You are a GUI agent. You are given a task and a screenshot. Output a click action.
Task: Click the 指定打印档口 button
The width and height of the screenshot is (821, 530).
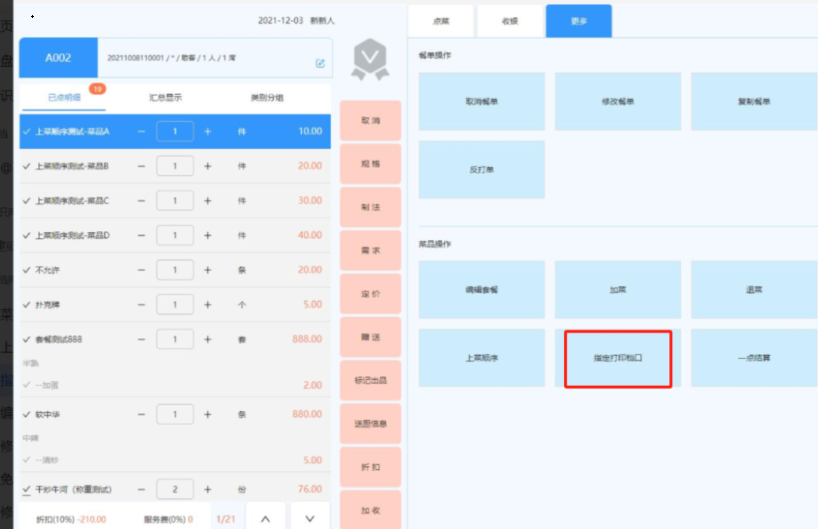click(617, 357)
